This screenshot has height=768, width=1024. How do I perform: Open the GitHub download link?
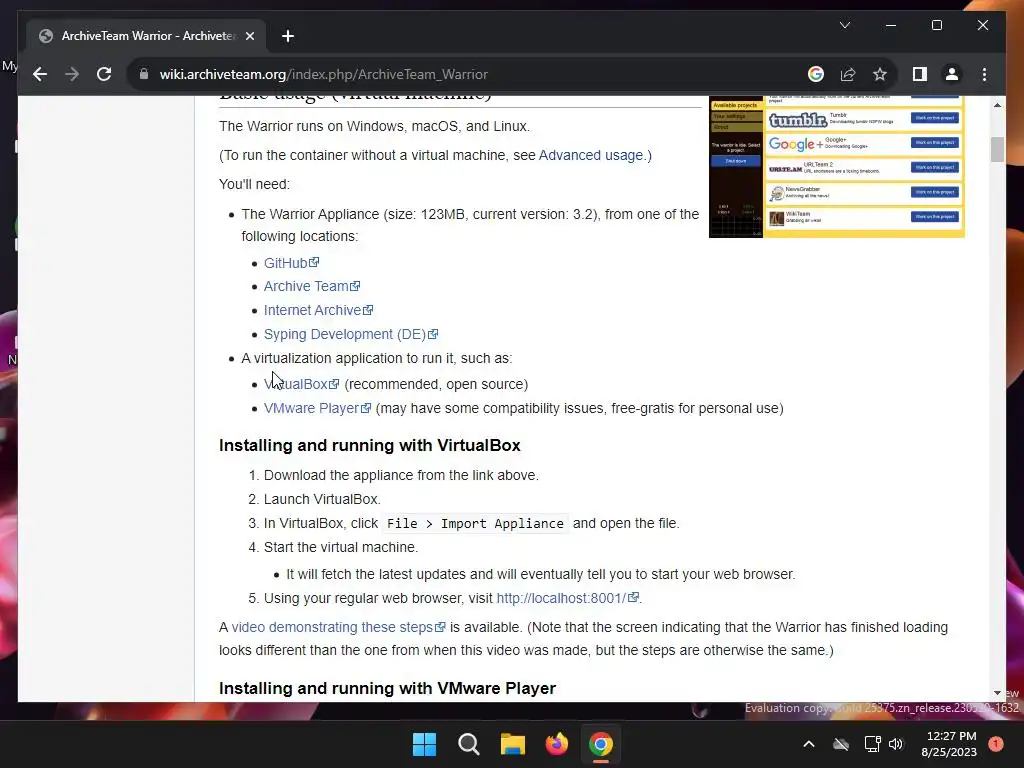291,263
